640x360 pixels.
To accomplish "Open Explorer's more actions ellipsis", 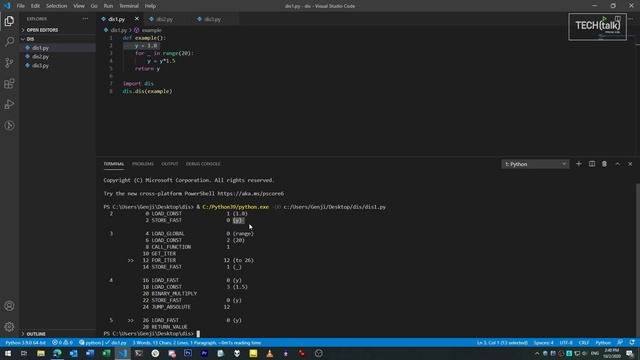I will 85,19.
